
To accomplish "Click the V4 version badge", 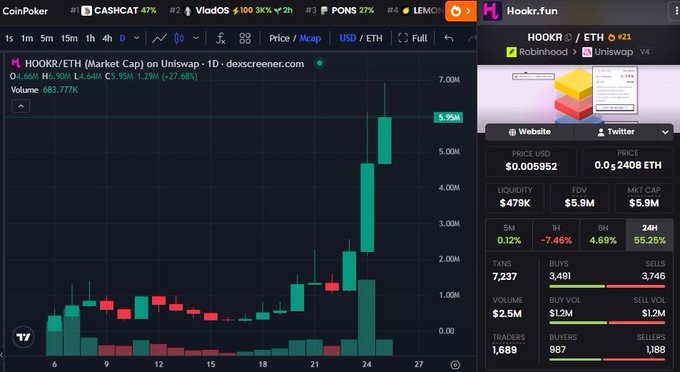I will click(x=645, y=52).
